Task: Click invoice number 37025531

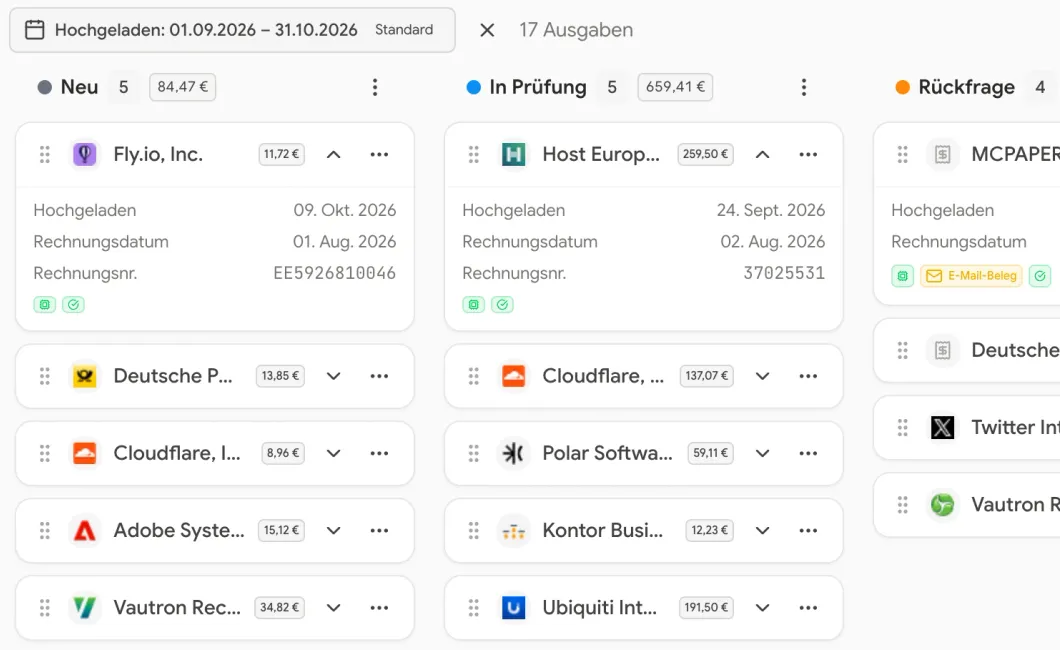Action: pos(784,274)
